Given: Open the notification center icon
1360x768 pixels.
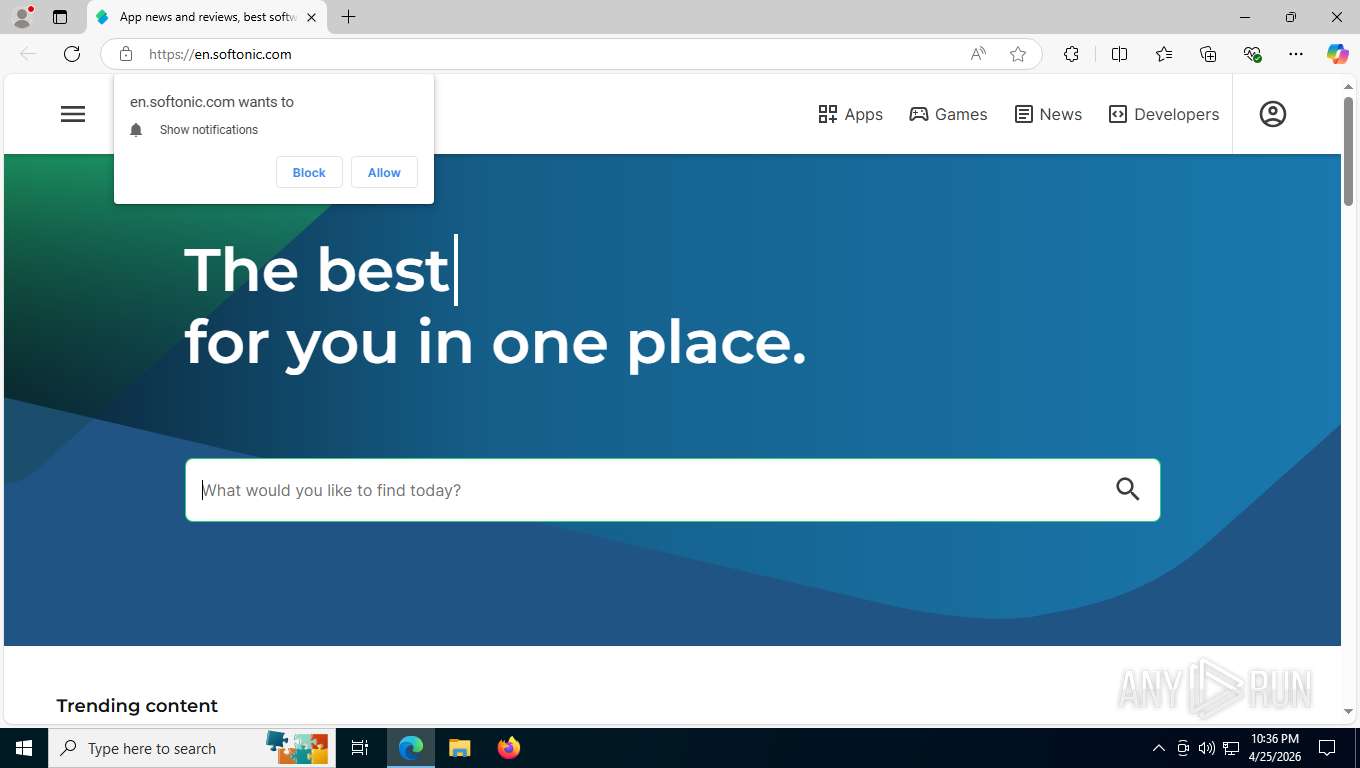Looking at the screenshot, I should pyautogui.click(x=1327, y=748).
